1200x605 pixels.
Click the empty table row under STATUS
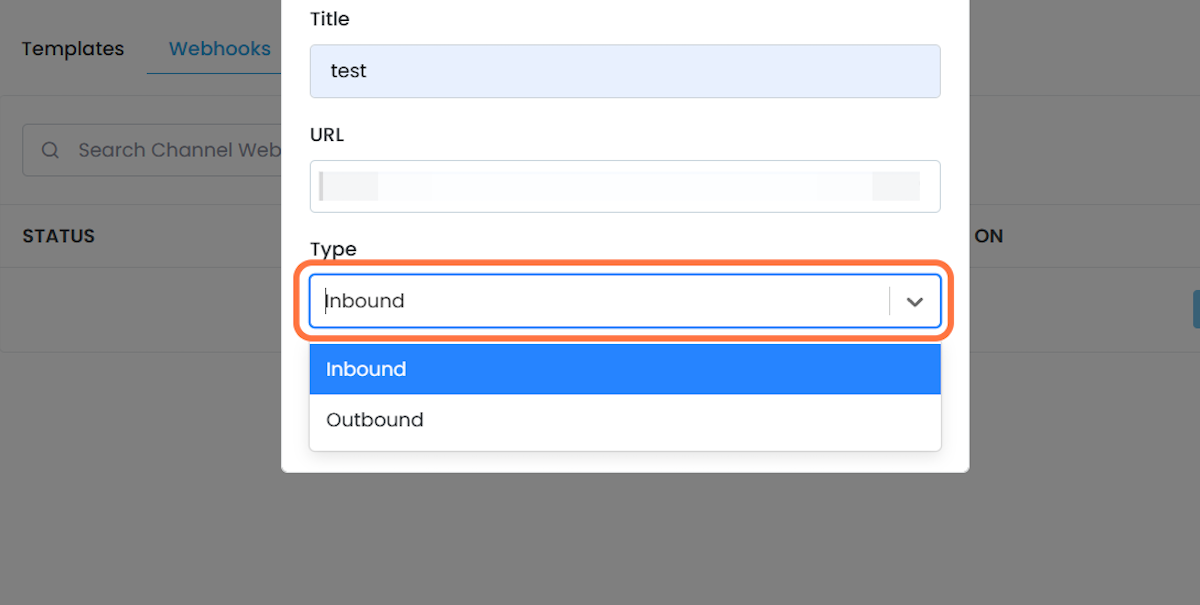140,310
